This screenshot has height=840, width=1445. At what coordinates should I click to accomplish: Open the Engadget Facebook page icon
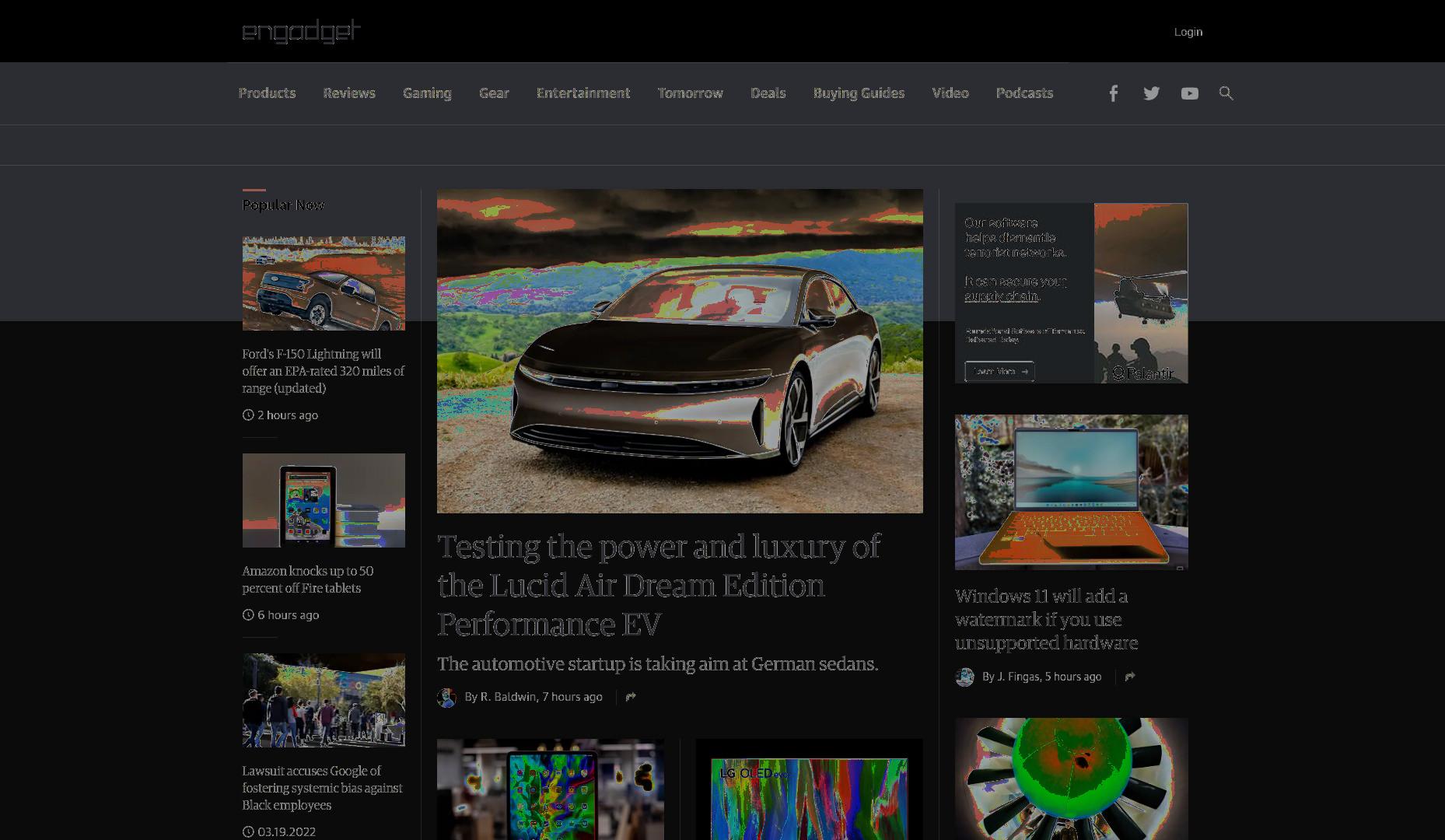coord(1114,93)
